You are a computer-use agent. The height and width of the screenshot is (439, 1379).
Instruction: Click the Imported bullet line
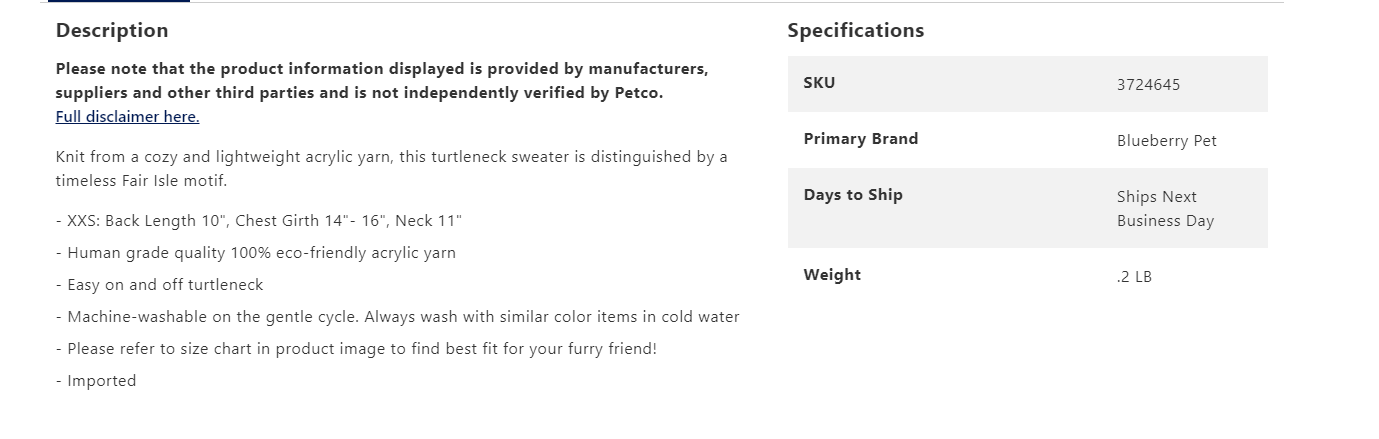point(96,381)
